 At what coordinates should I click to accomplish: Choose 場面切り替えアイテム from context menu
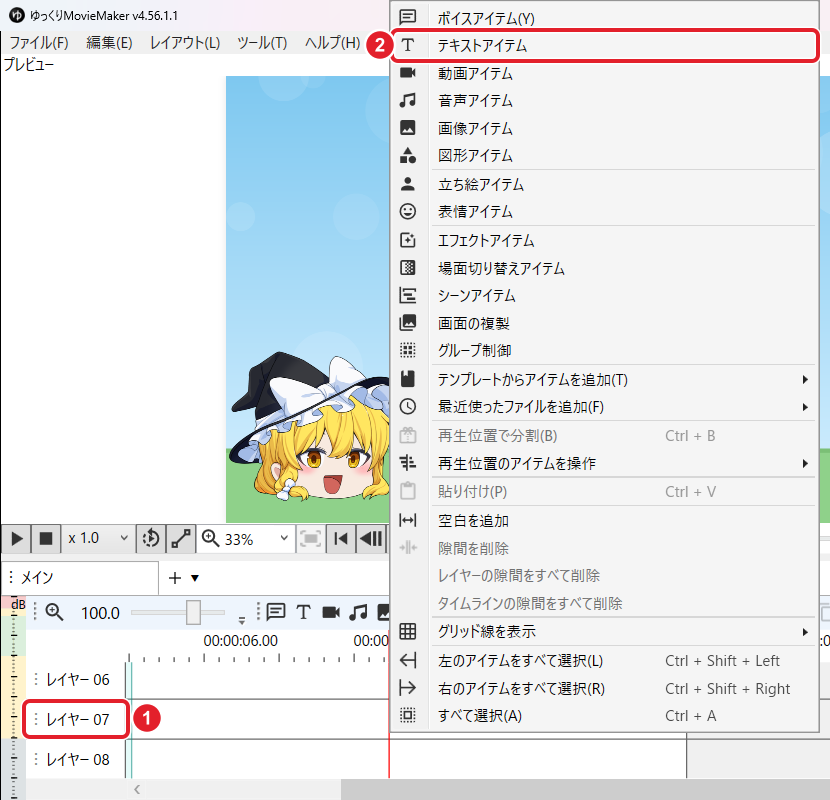(604, 268)
